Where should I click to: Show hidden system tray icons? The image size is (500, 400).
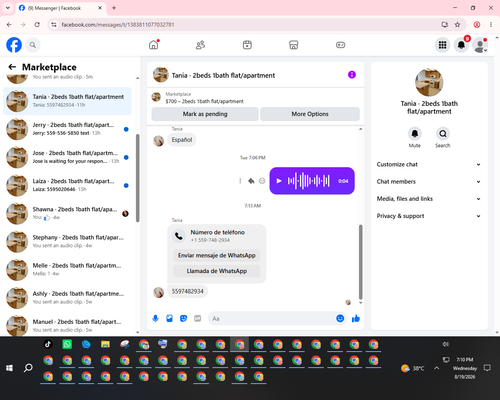(436, 368)
